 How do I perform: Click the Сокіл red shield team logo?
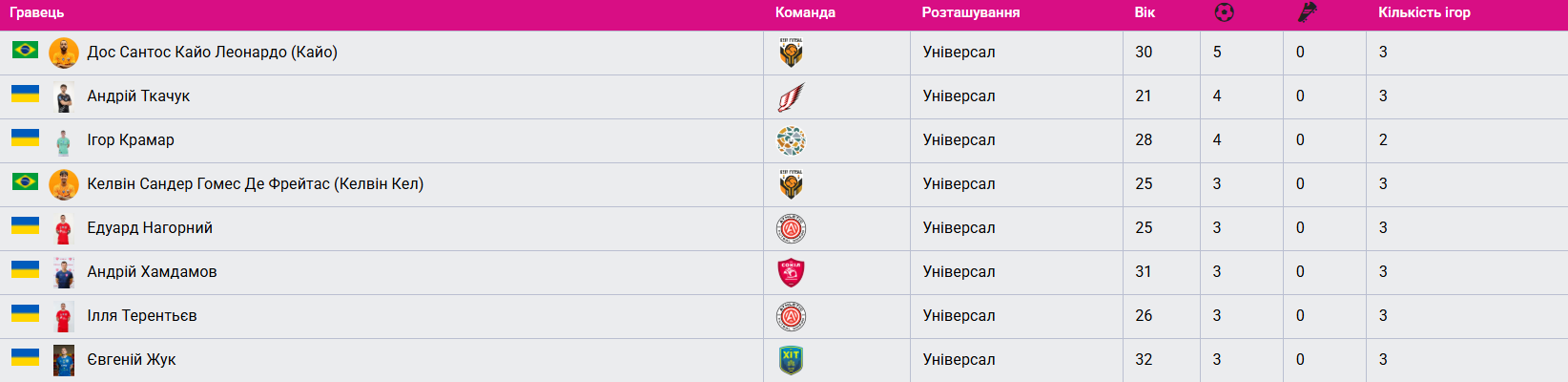(x=791, y=272)
